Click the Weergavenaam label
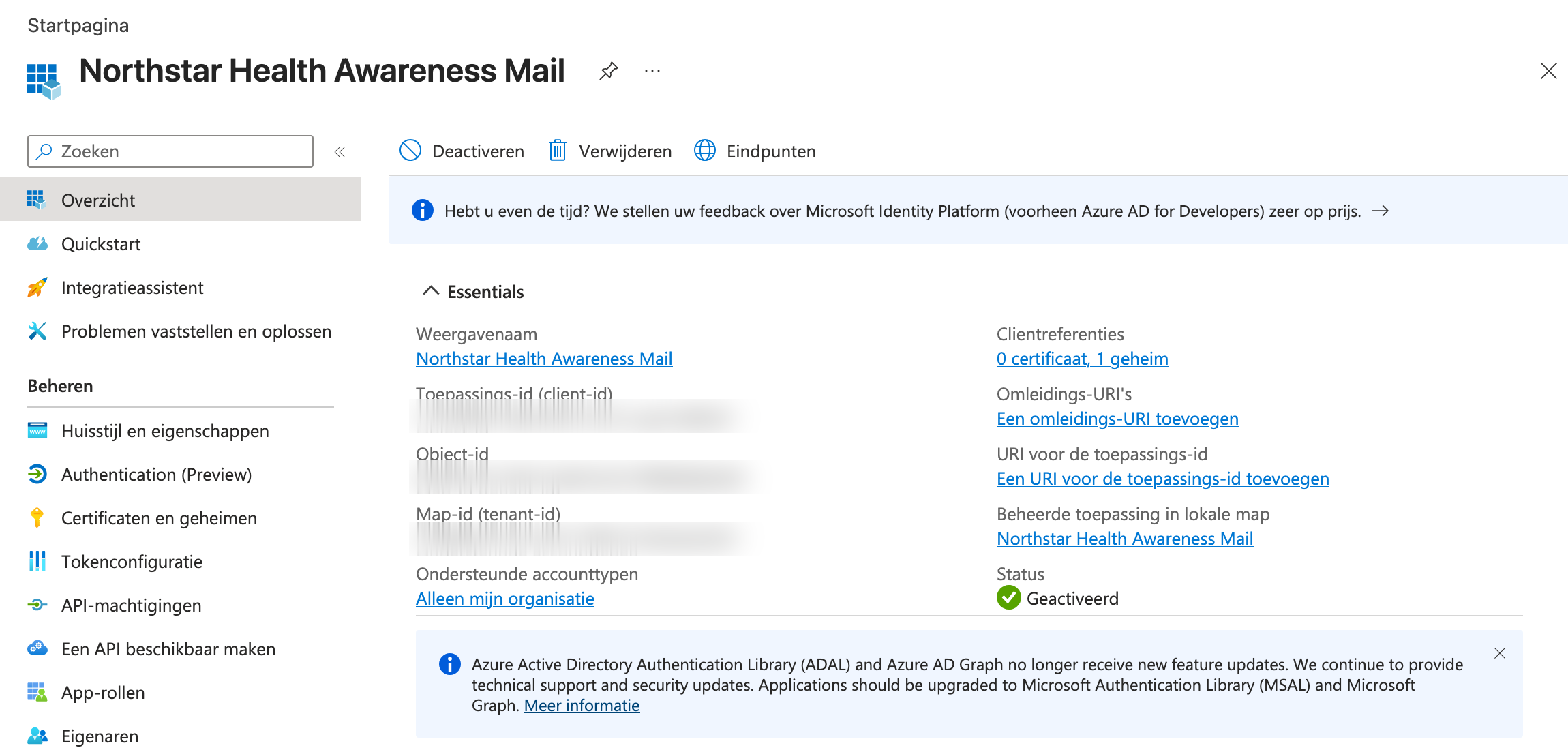Screen dimensions: 1568x750 [477, 334]
